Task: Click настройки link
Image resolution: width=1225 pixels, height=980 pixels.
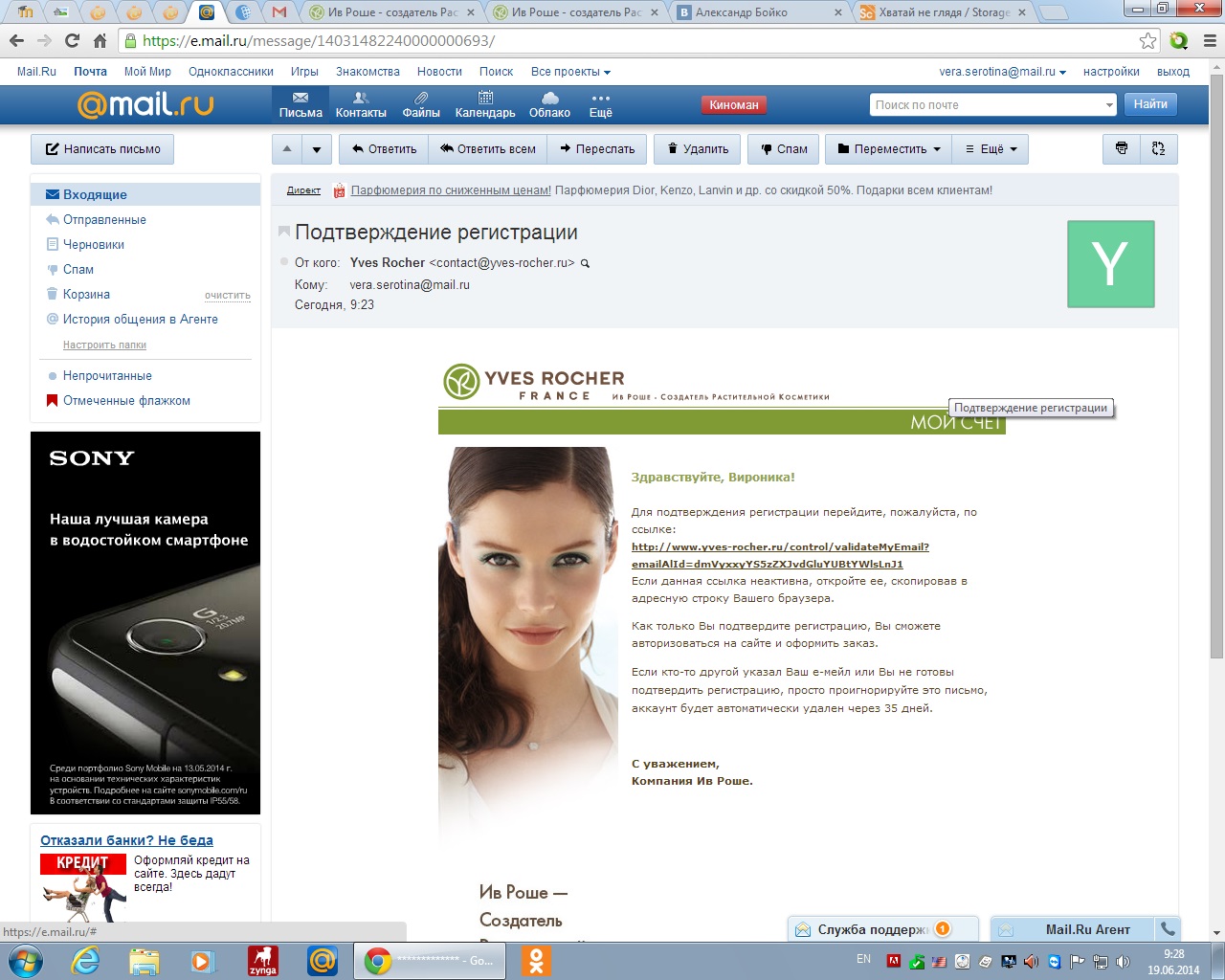Action: click(x=1111, y=72)
